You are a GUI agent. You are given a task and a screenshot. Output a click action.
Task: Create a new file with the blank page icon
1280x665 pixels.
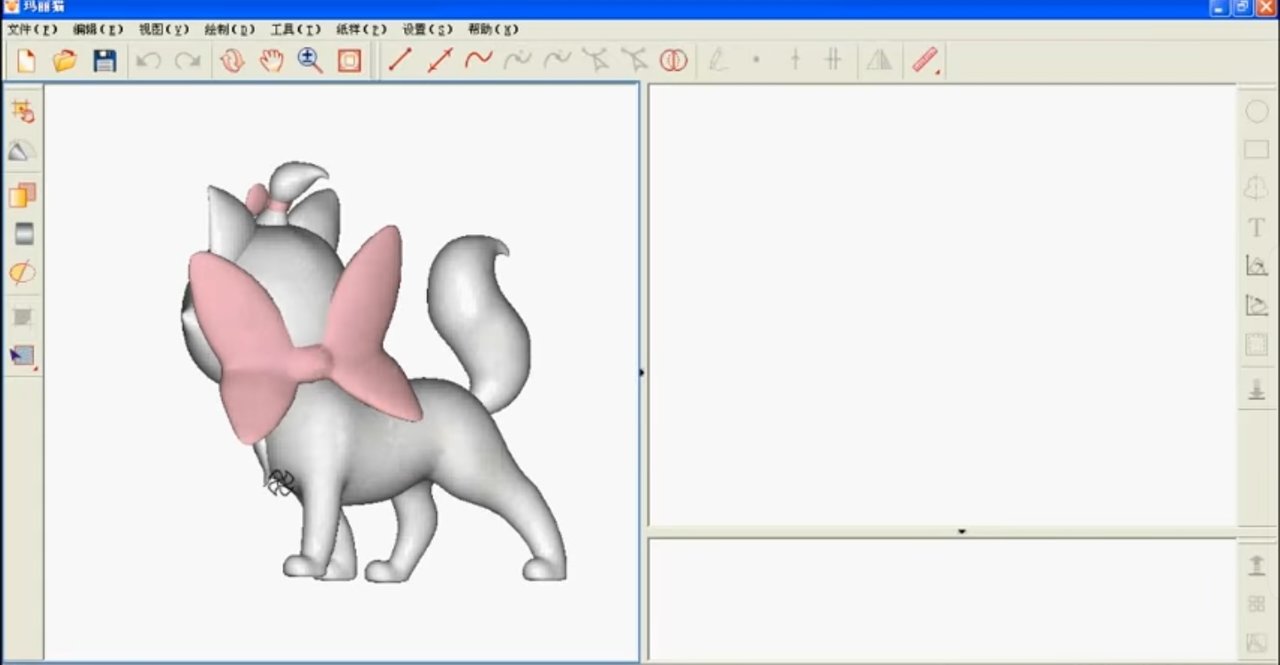click(26, 61)
